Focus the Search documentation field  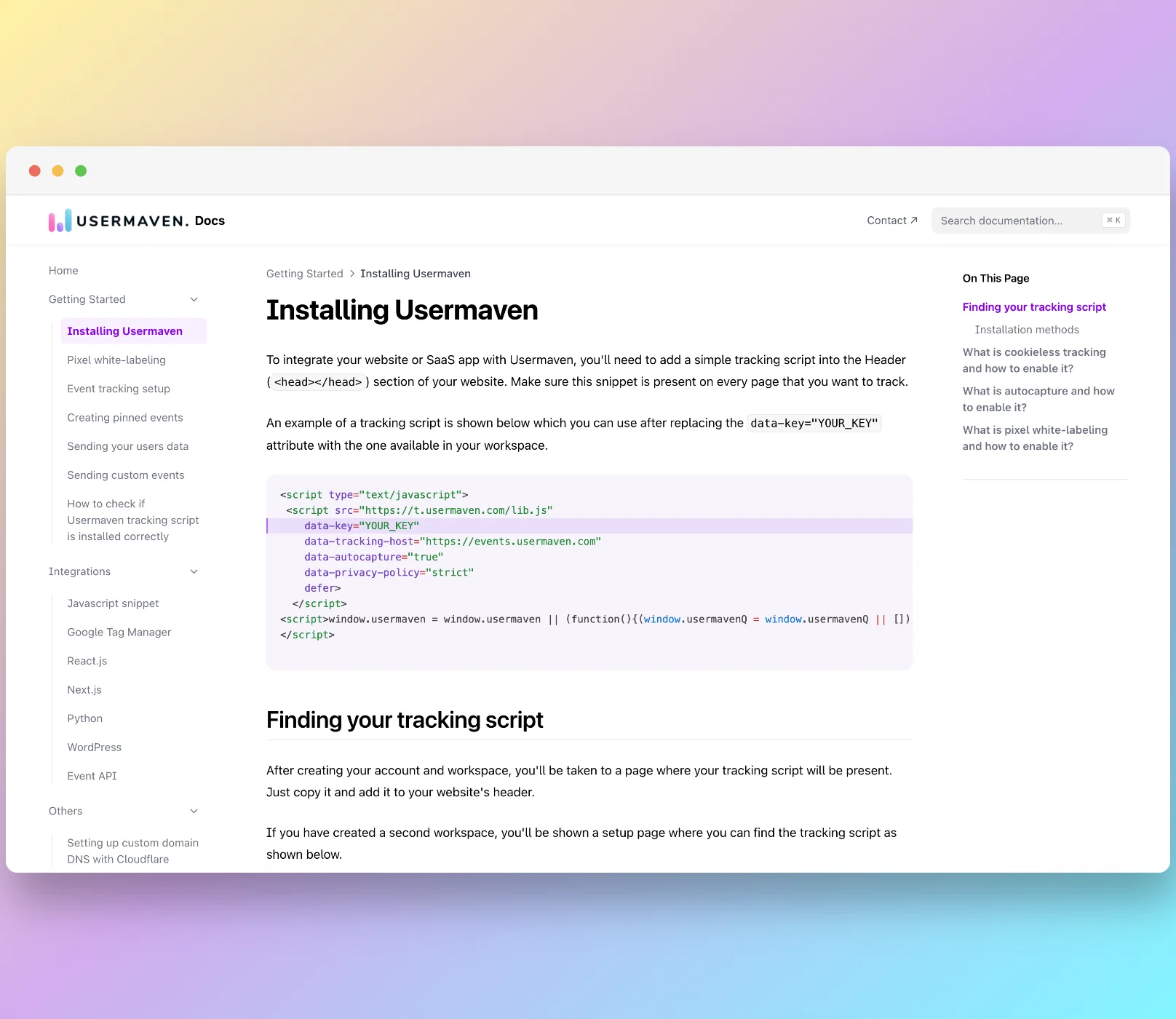click(1030, 221)
